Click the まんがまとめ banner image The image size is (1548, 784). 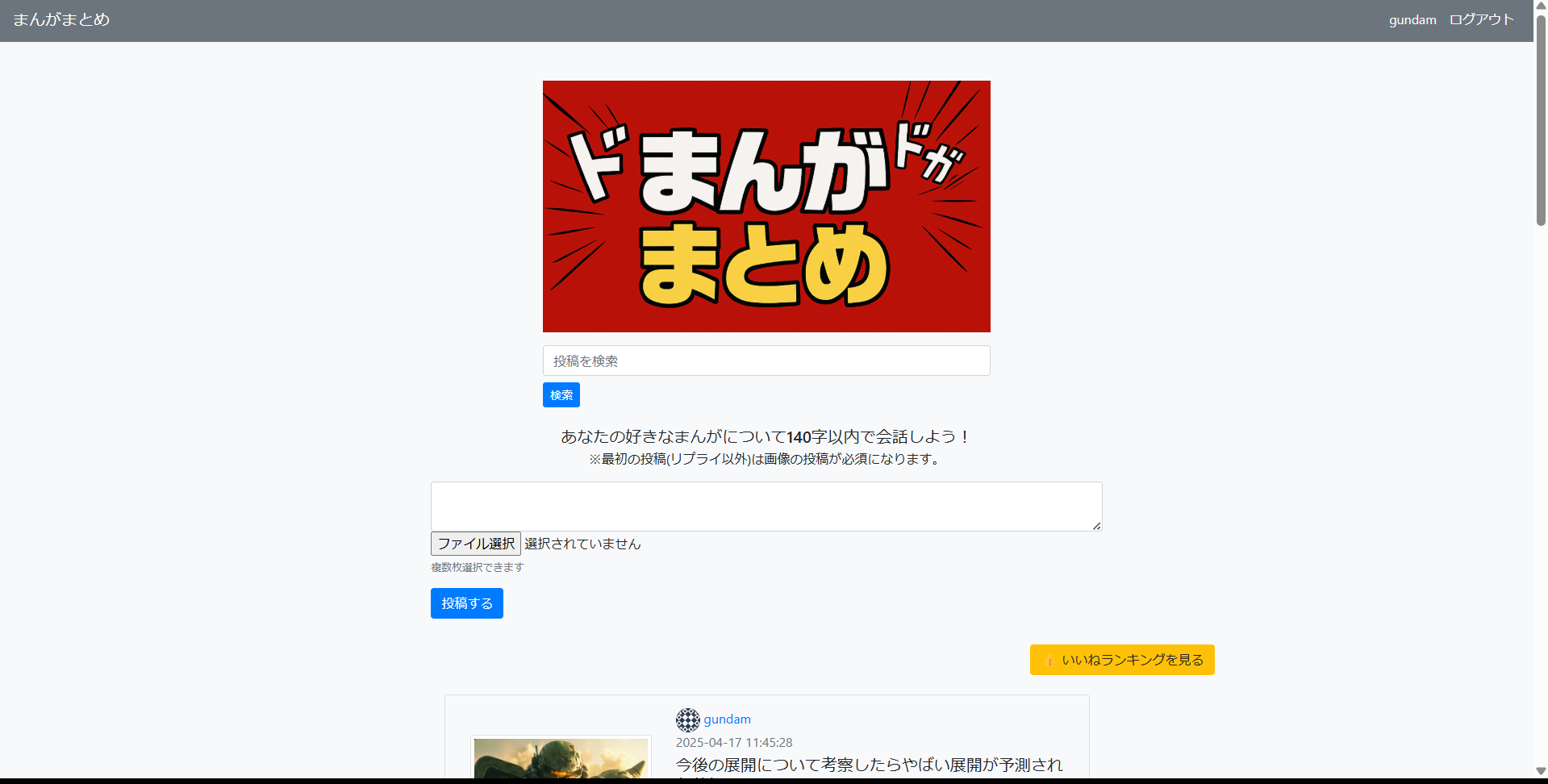[x=766, y=206]
